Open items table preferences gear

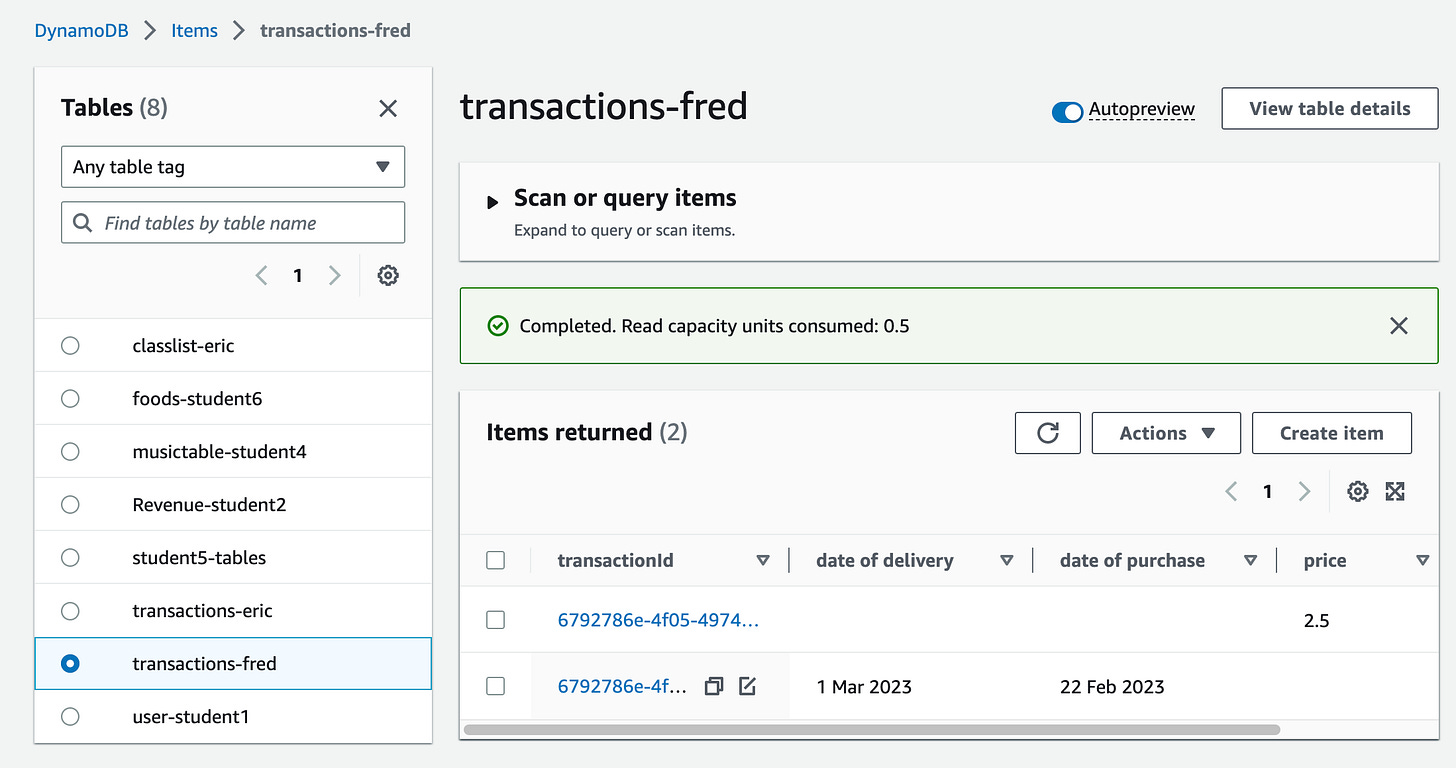click(x=1357, y=491)
